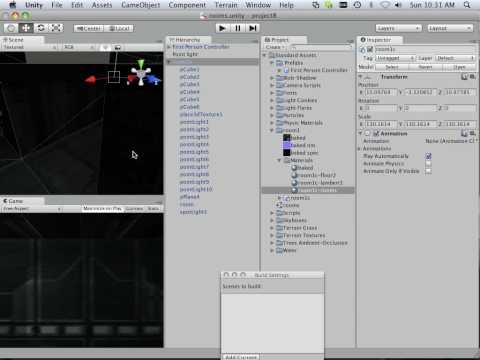Open the Component menu

187,5
